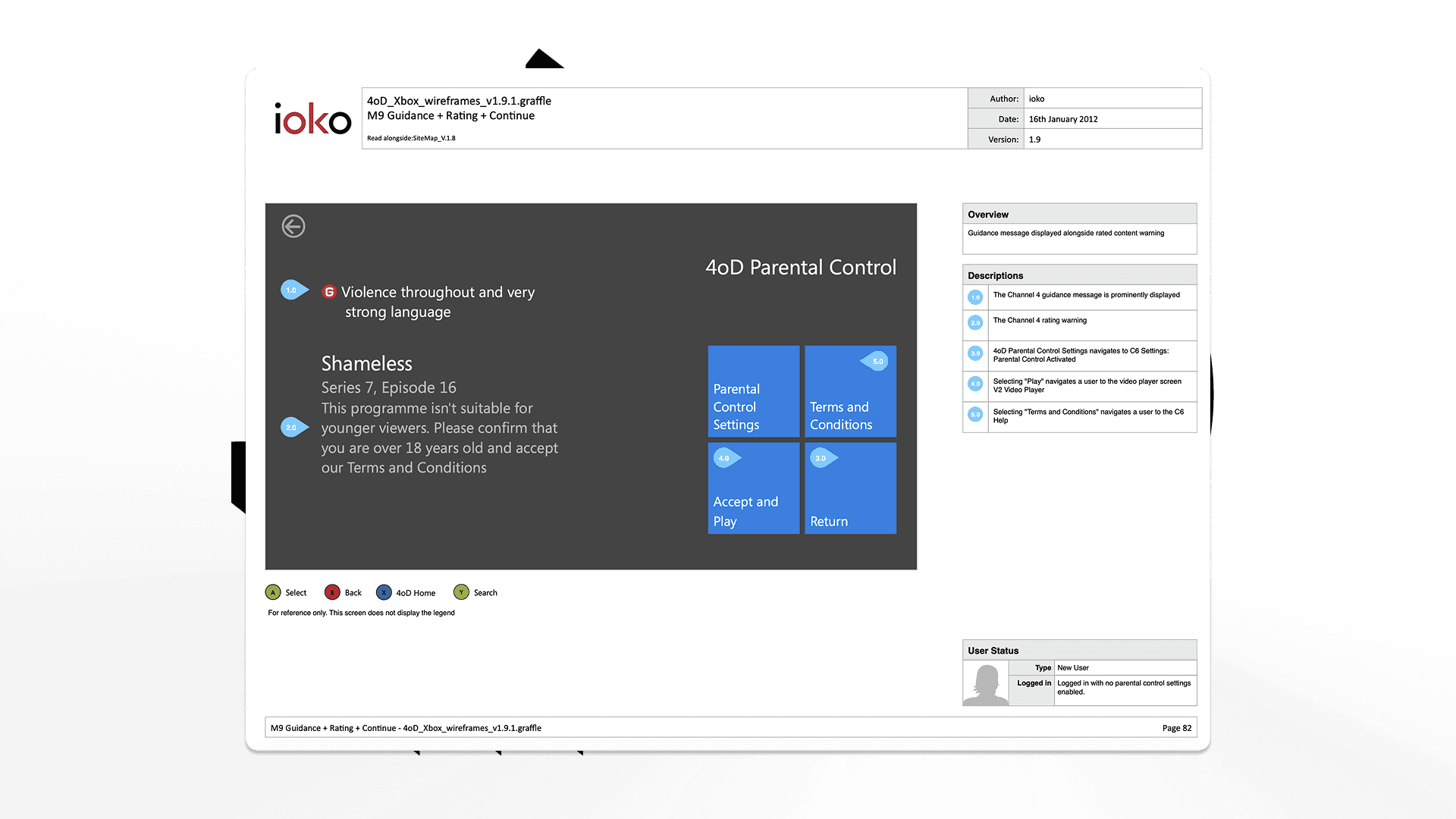This screenshot has width=1456, height=819.
Task: Click callout marker 4.0 on Accept tile
Action: click(x=725, y=458)
